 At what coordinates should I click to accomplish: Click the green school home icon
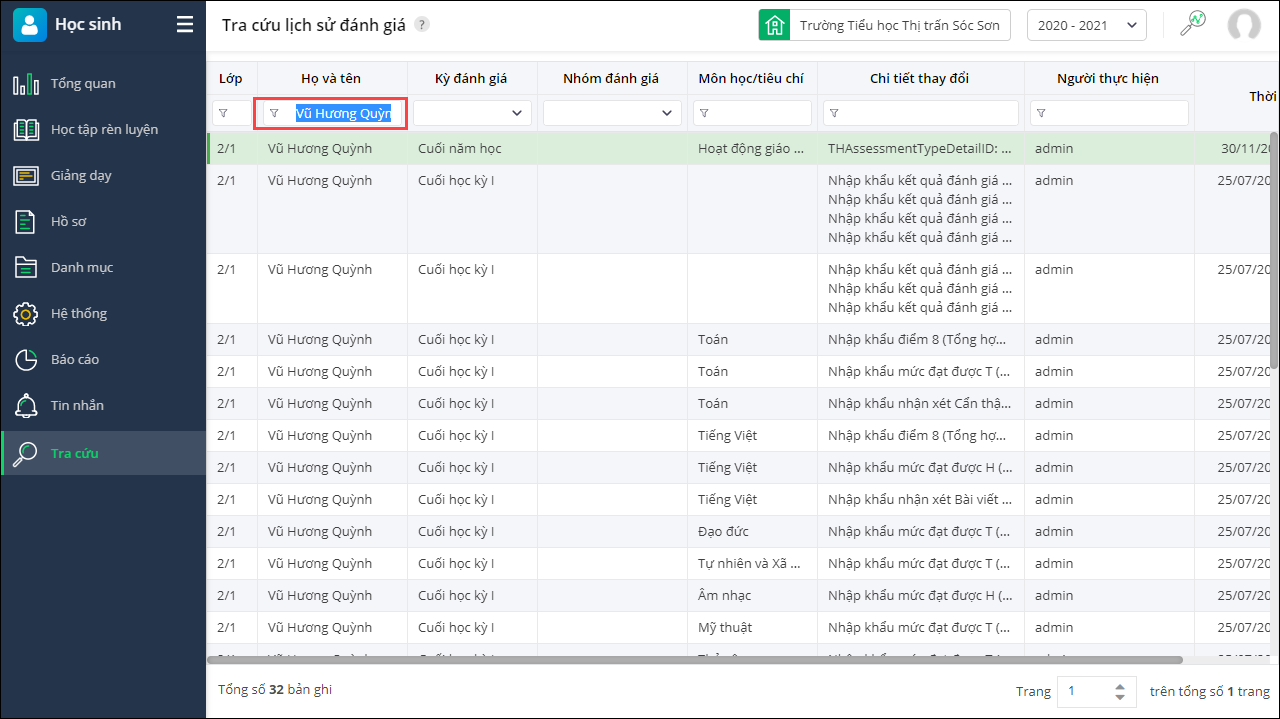tap(773, 25)
